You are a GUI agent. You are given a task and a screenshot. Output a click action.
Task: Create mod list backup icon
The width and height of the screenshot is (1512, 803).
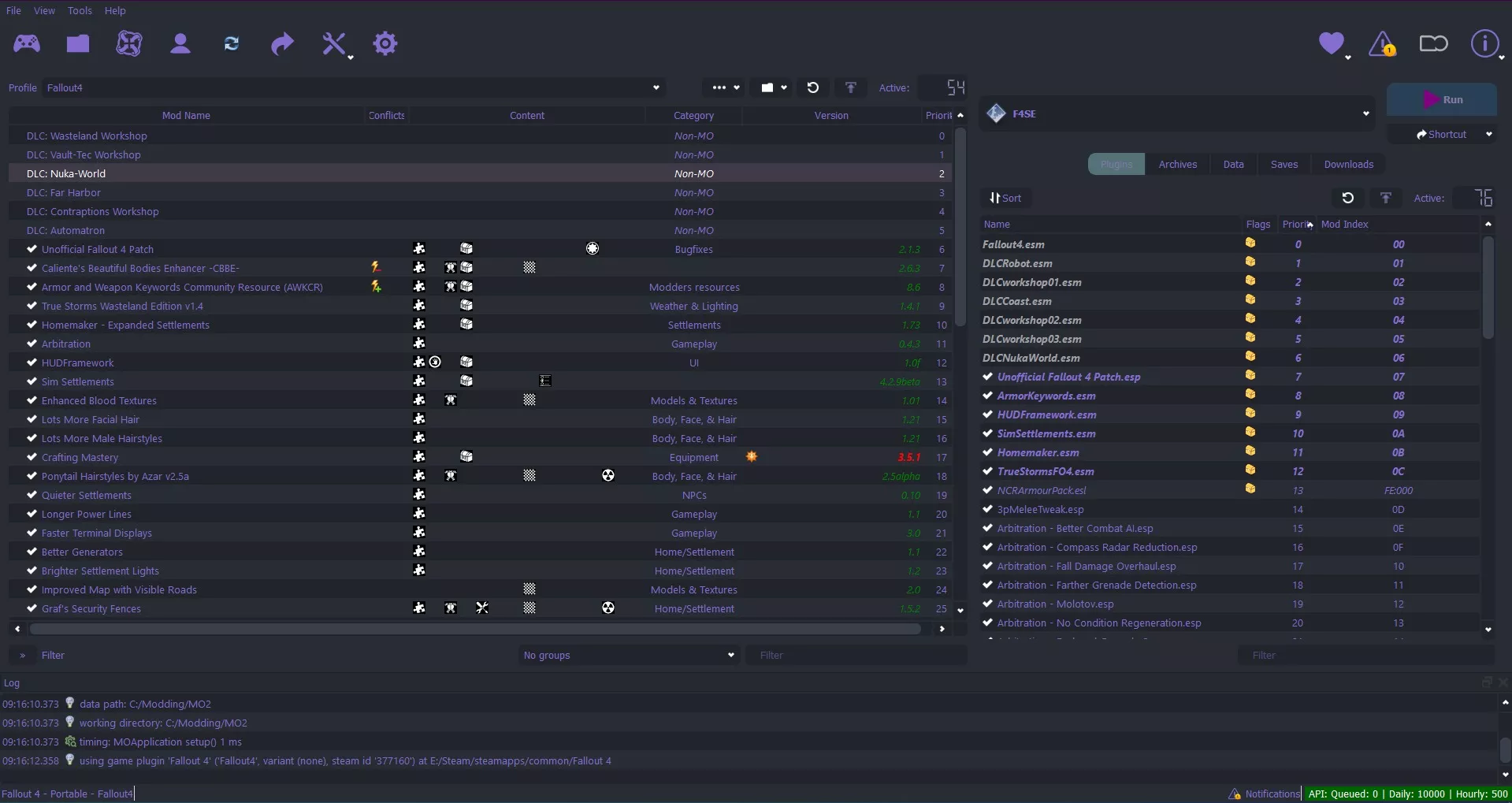(851, 87)
